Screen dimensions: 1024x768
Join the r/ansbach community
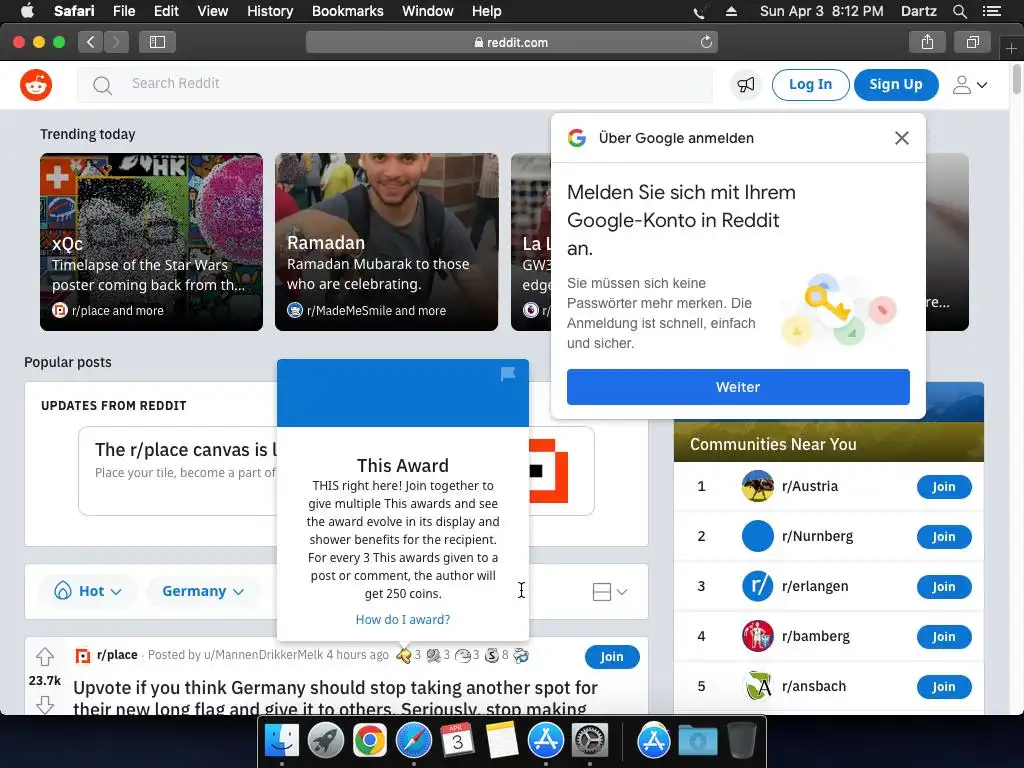[944, 686]
